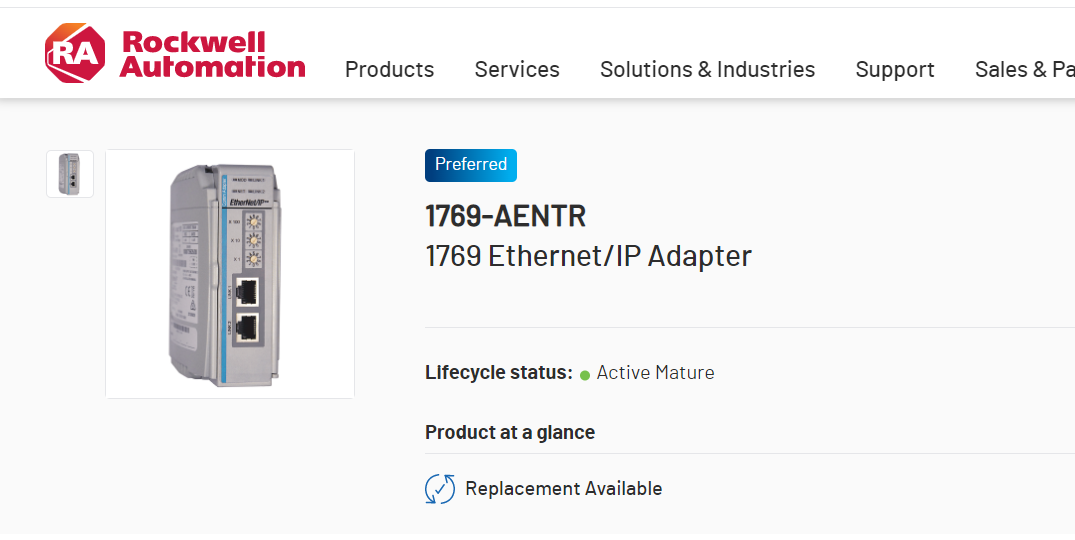Click the blue Preferred badge

pyautogui.click(x=471, y=164)
